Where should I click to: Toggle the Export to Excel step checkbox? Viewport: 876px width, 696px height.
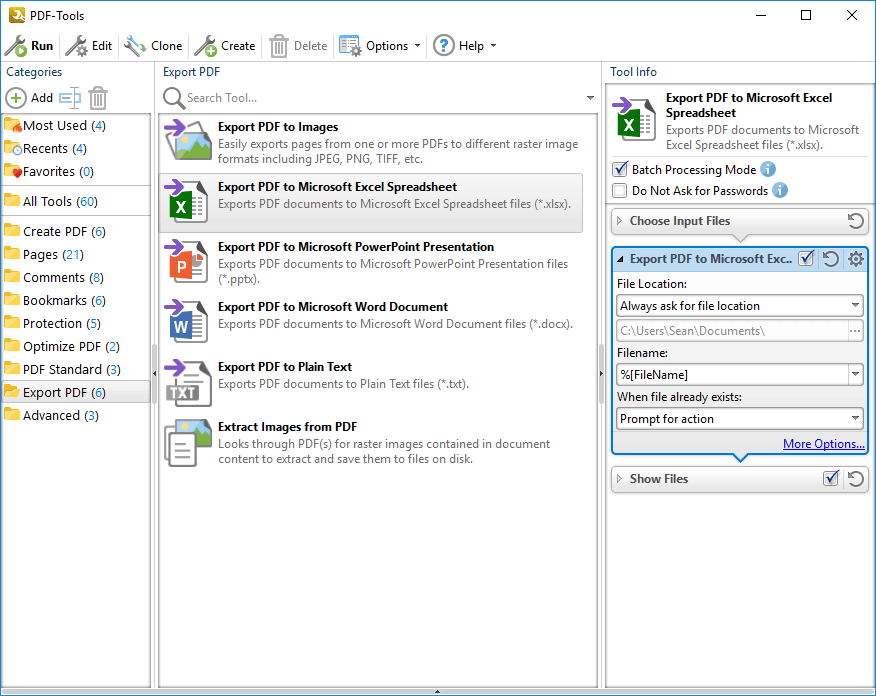point(806,259)
